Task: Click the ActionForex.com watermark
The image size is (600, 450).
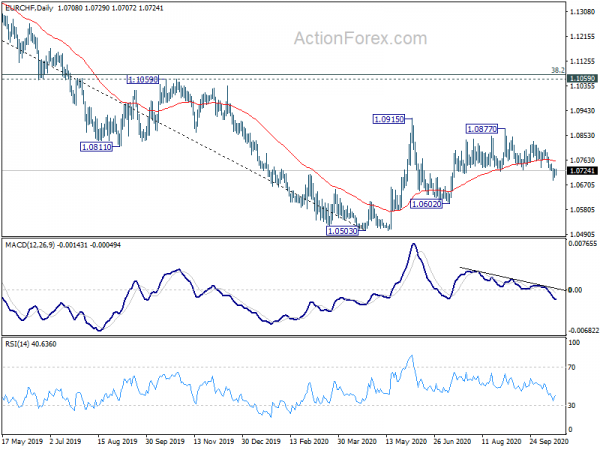Action: point(360,38)
